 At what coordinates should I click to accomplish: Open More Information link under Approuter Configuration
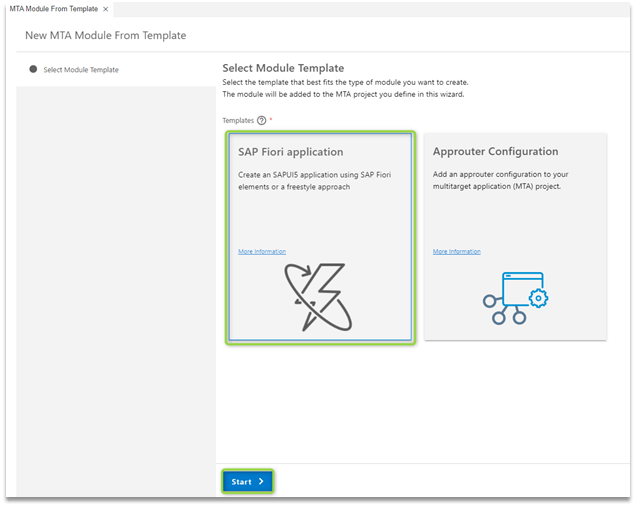457,251
